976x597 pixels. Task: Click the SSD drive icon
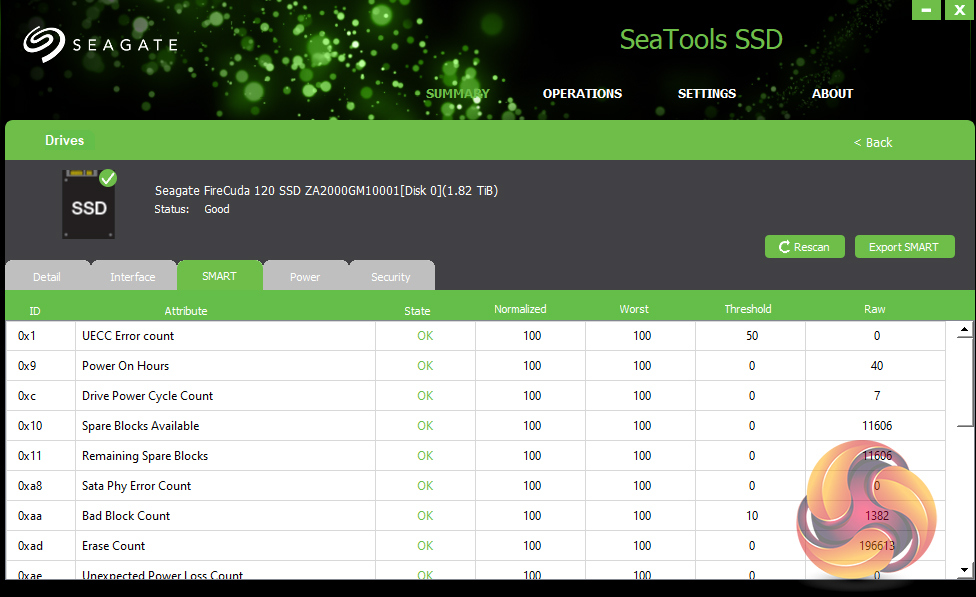[x=88, y=204]
